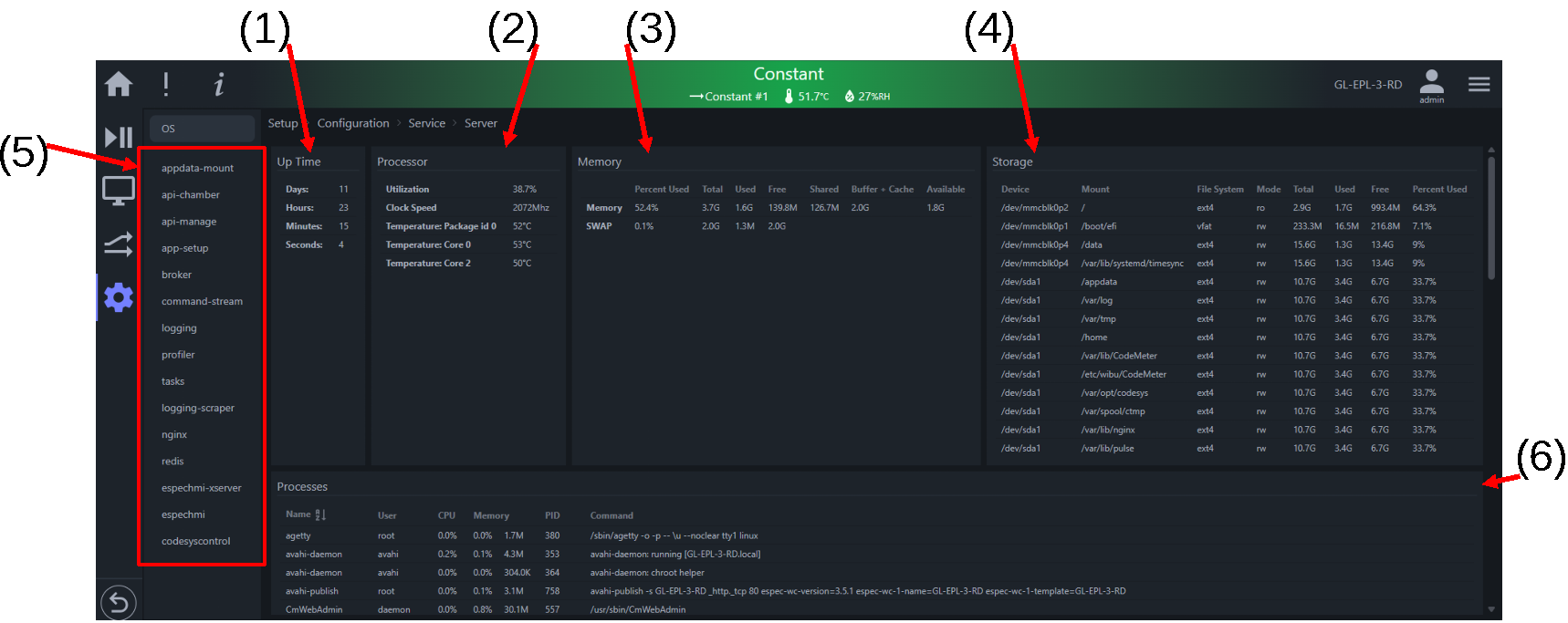Select command-stream service

203,301
